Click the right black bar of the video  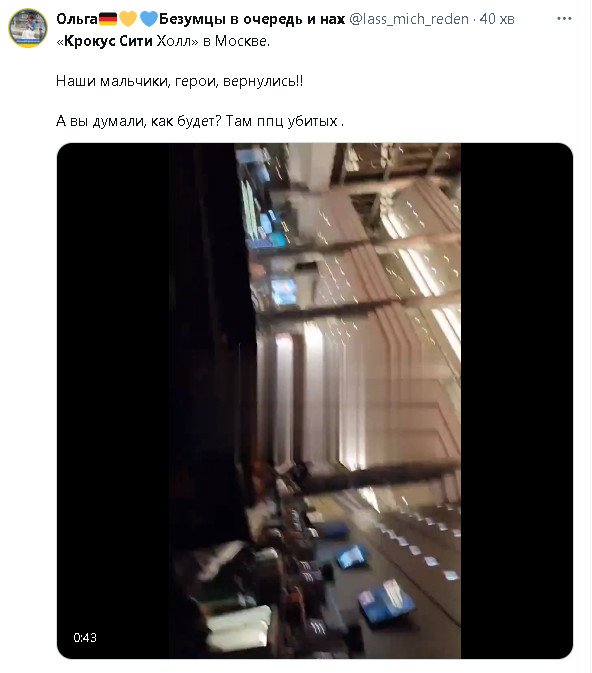pyautogui.click(x=517, y=401)
